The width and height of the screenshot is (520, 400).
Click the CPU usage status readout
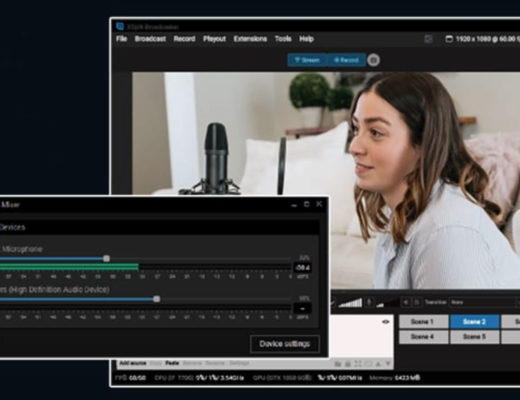tap(199, 378)
